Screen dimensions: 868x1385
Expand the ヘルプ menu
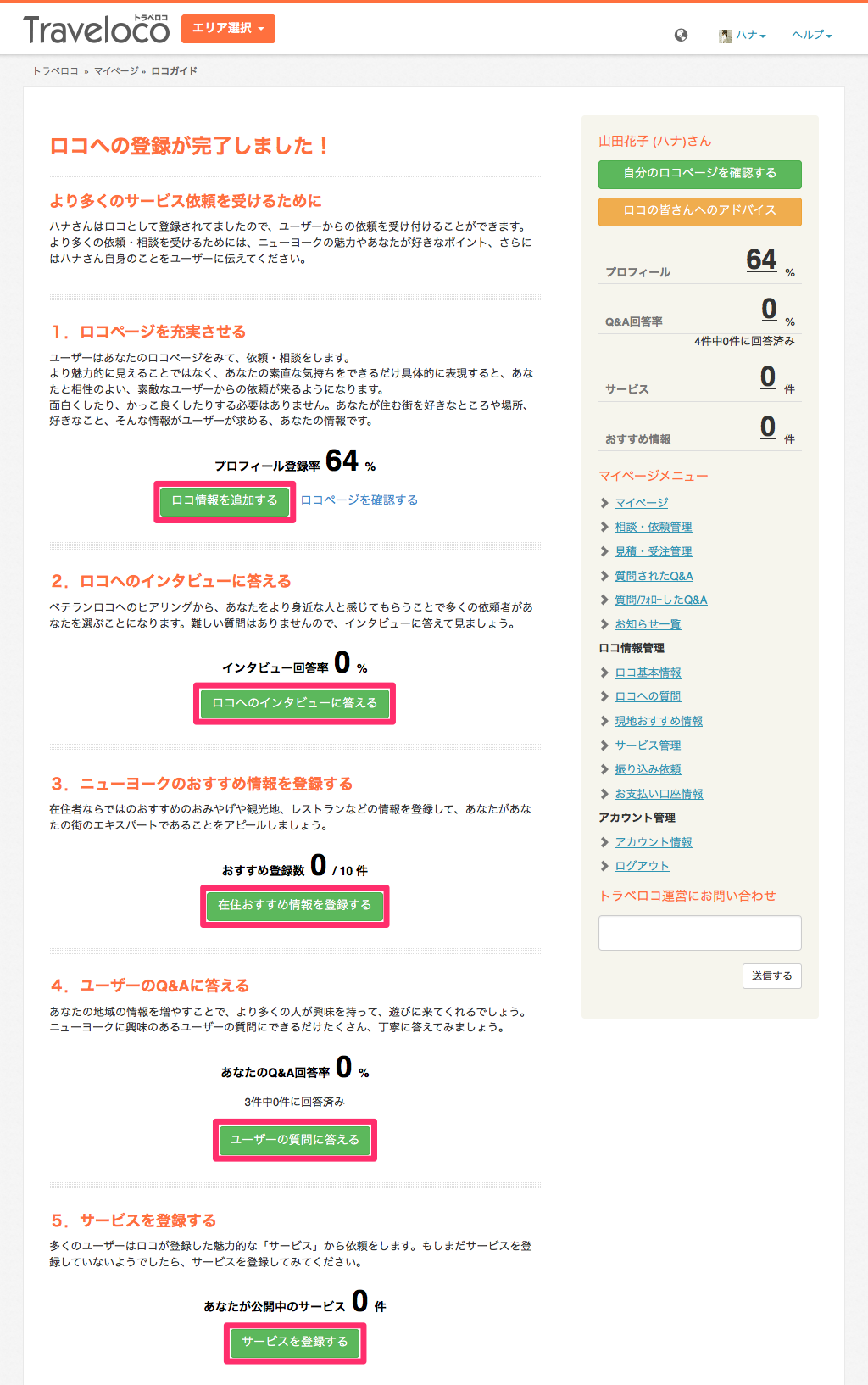click(812, 35)
